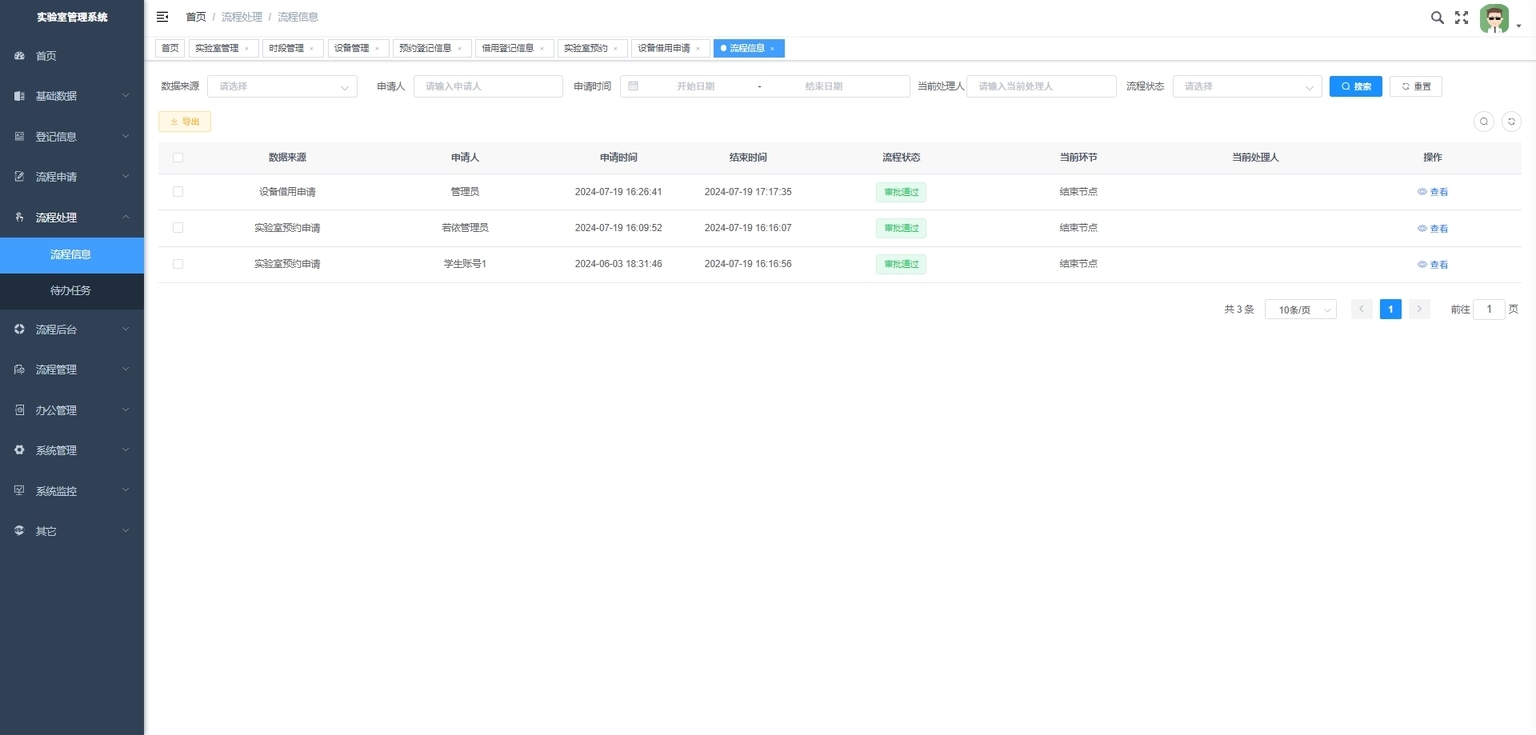Tick the select-all checkbox in table header
This screenshot has width=1536, height=735.
pyautogui.click(x=178, y=158)
